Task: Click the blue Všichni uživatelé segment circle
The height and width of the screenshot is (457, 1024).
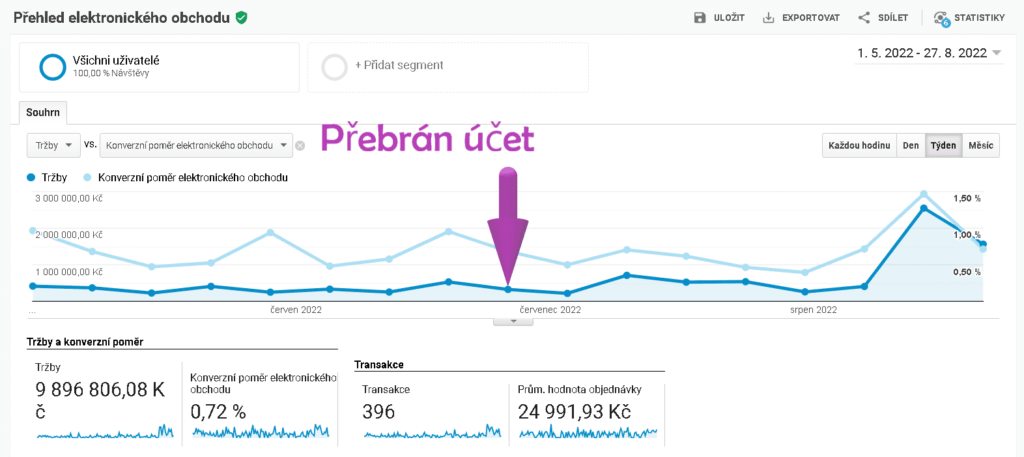Action: 52,67
